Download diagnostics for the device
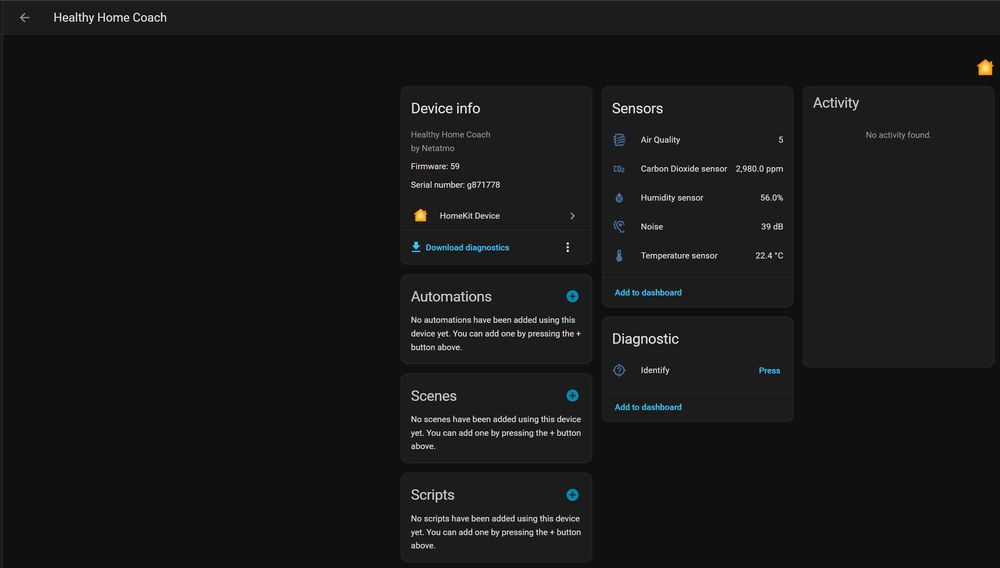Screen dimensions: 1000x568 coord(467,247)
